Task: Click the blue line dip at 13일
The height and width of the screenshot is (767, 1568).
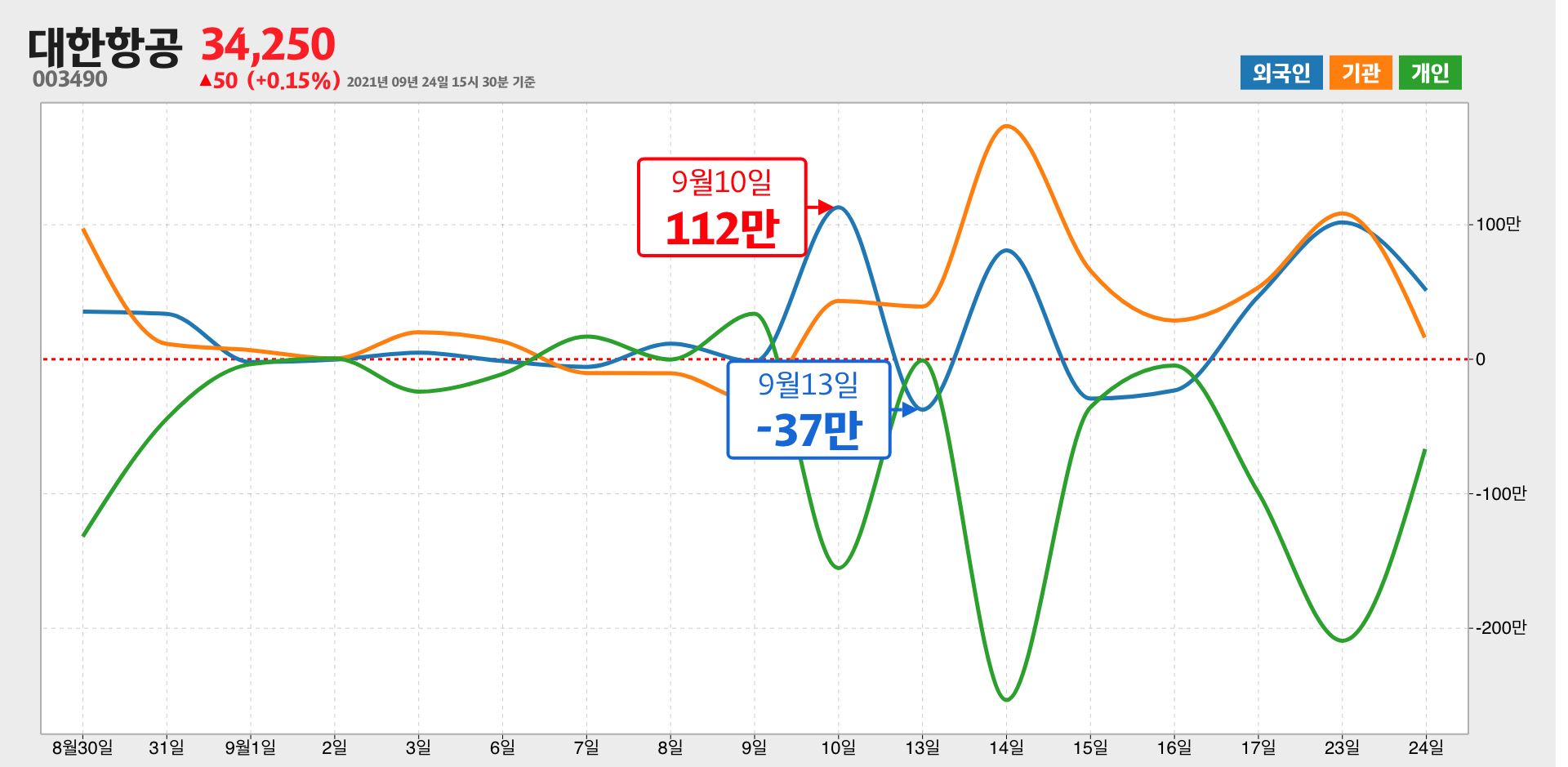Action: tap(923, 409)
